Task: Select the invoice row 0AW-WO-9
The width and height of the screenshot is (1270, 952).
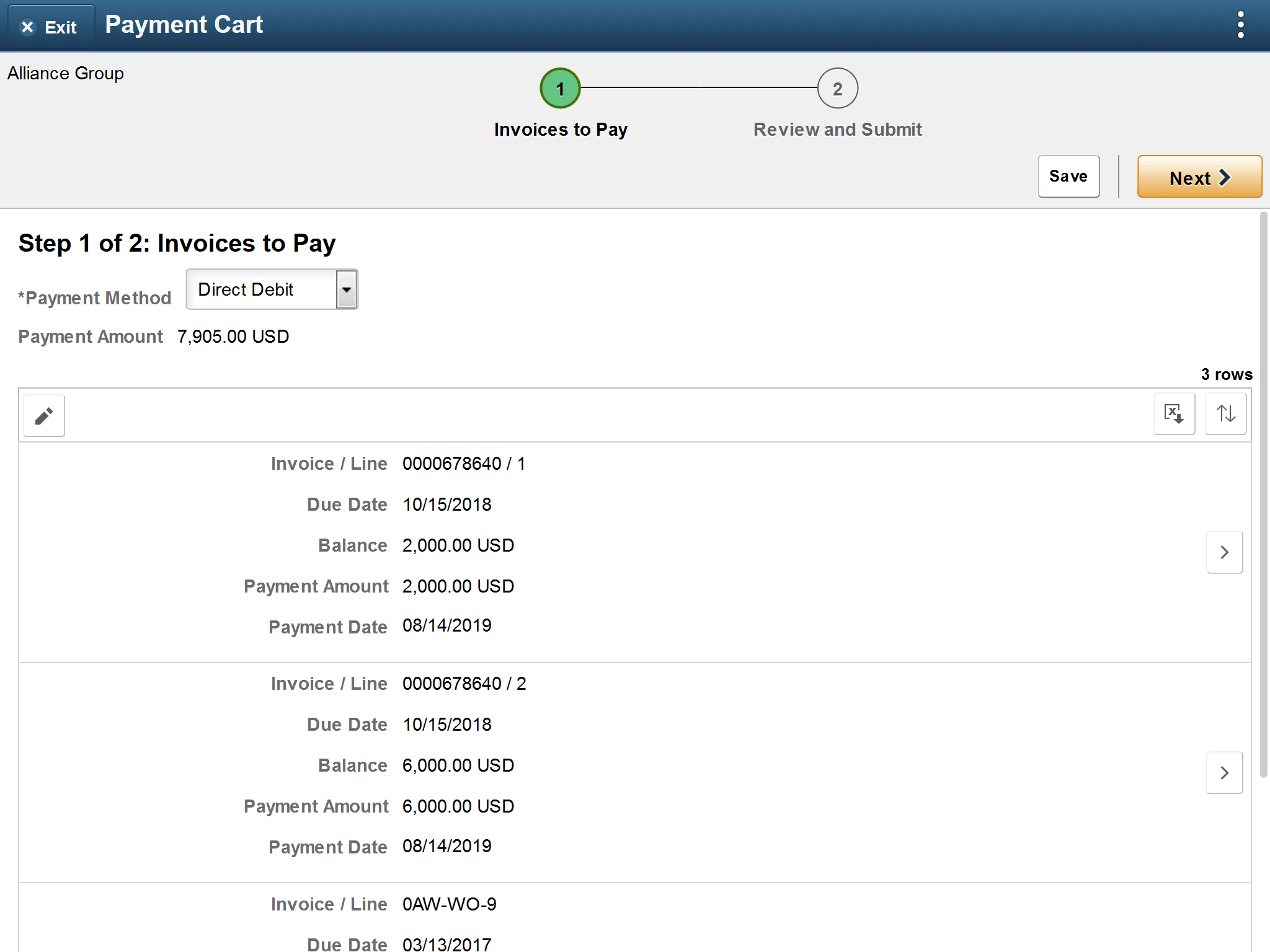Action: (558, 904)
